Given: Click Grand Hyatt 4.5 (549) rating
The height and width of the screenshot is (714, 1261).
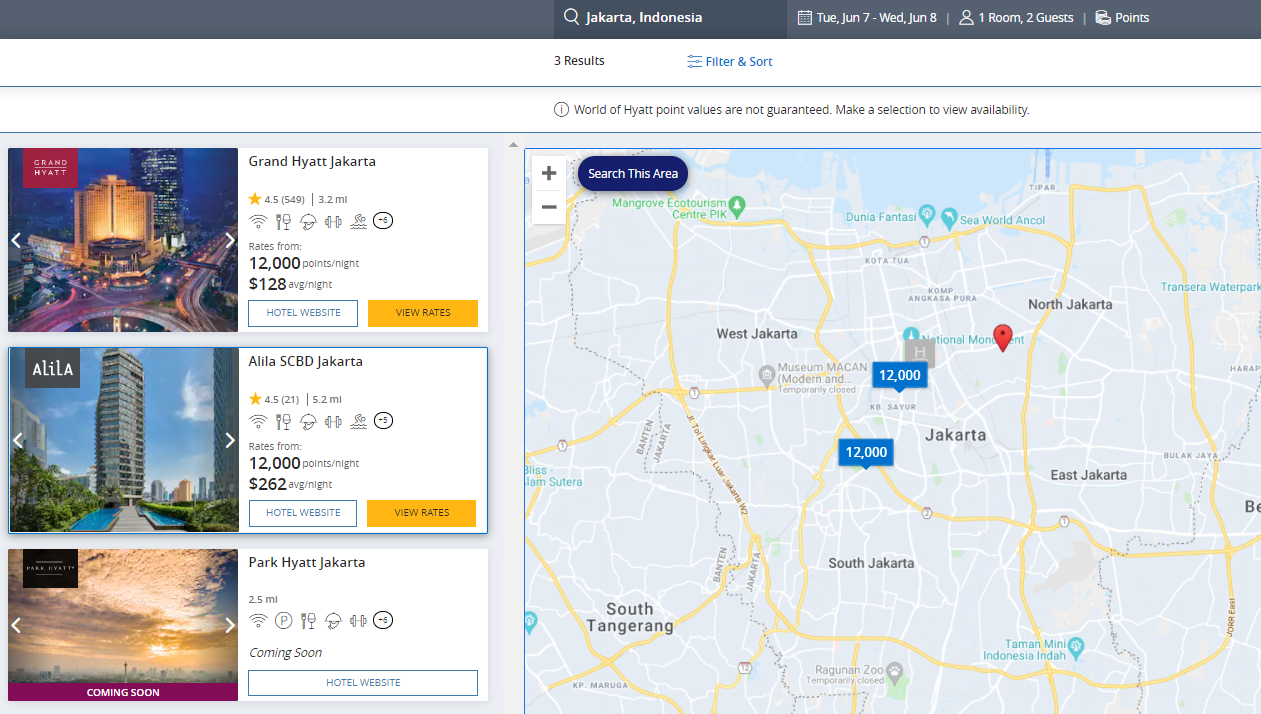Looking at the screenshot, I should coord(277,199).
